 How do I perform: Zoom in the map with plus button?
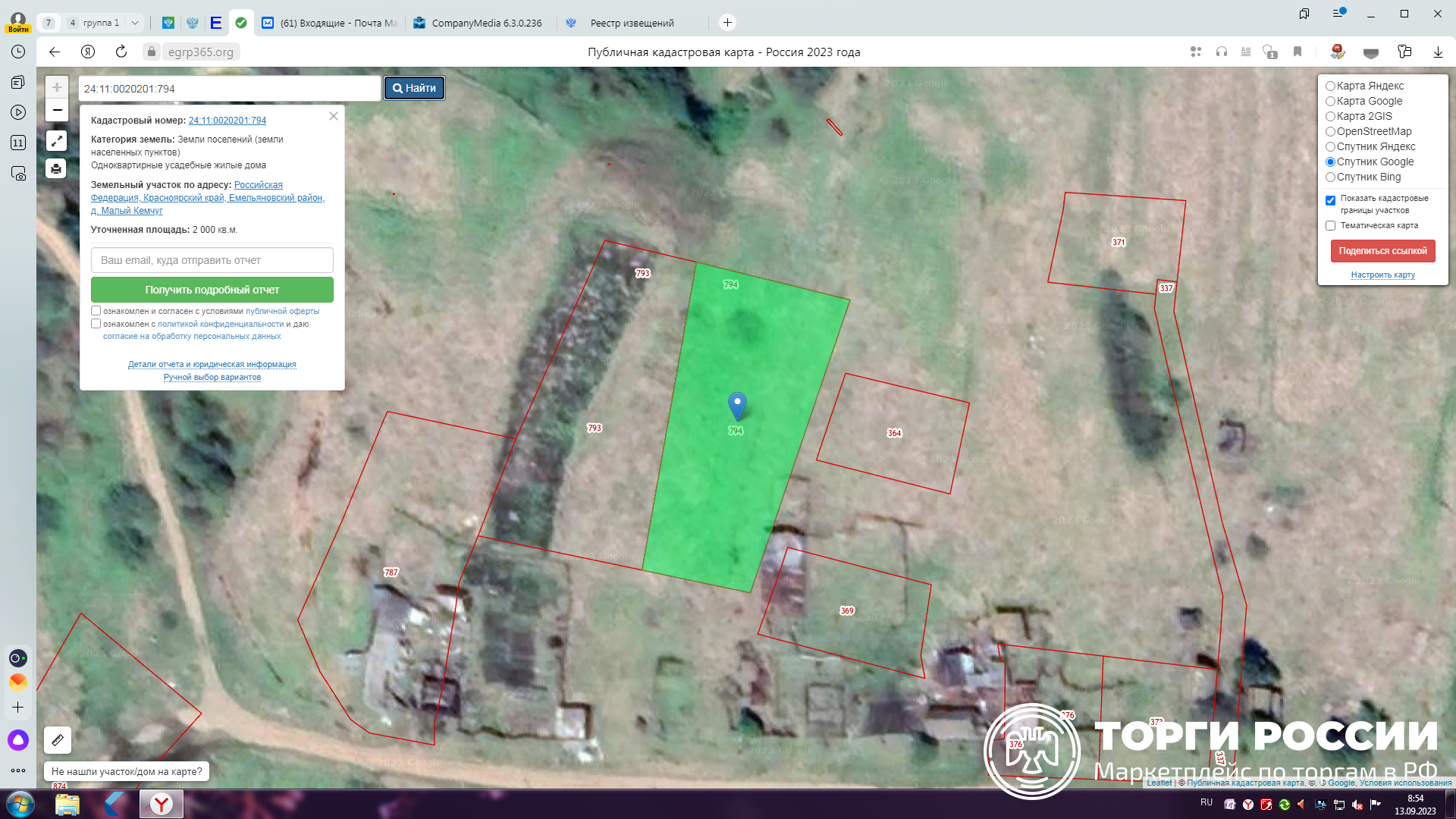[x=57, y=87]
